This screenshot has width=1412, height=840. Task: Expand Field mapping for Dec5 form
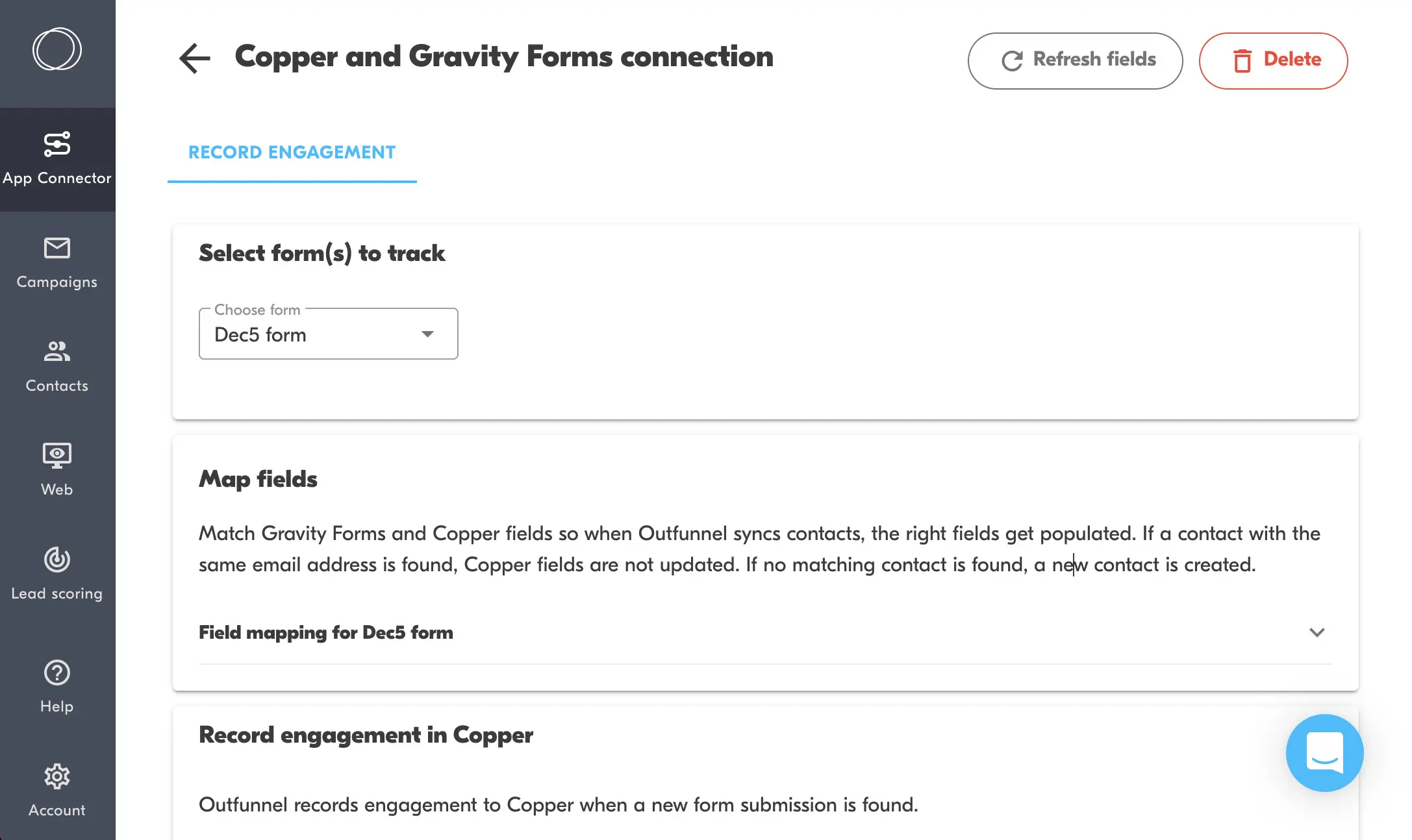pos(326,633)
